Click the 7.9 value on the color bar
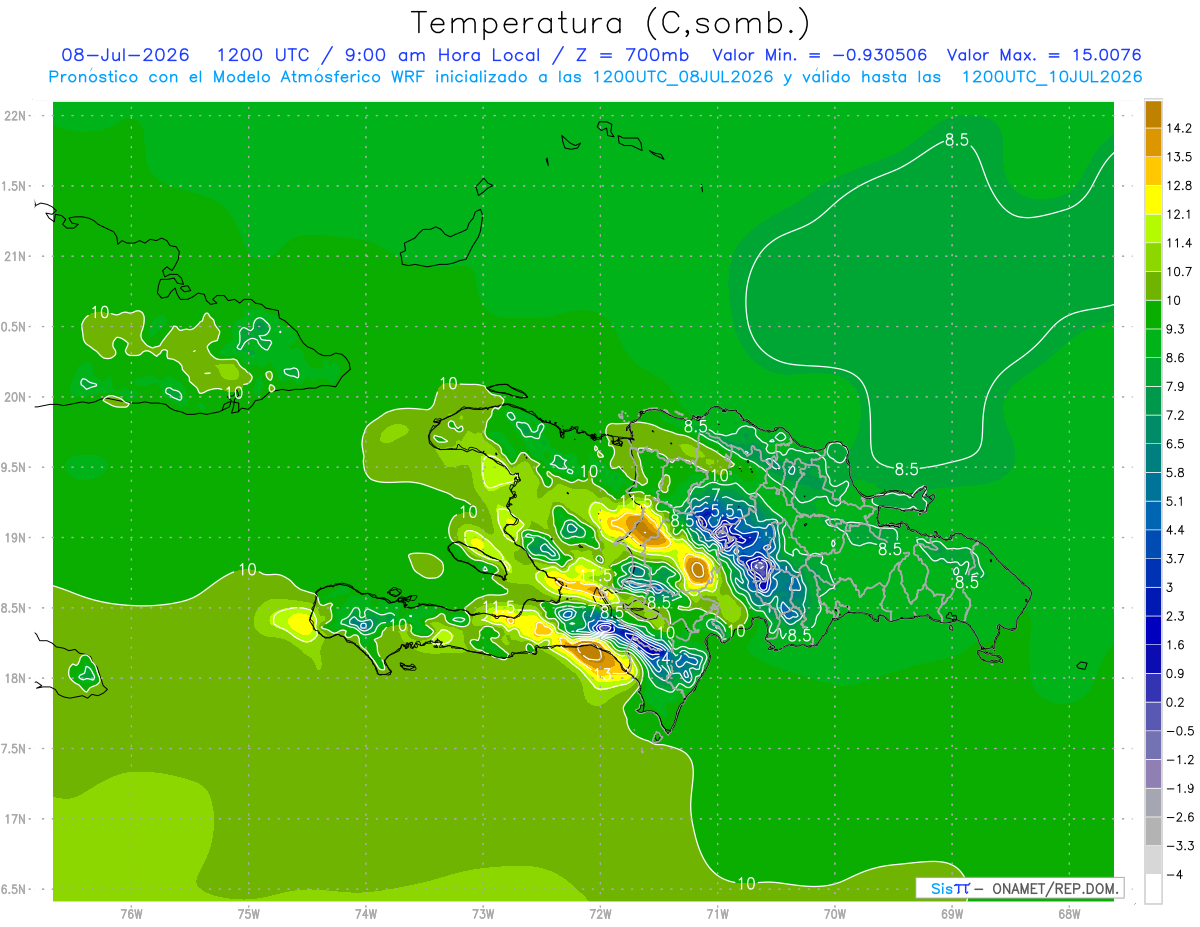Screen dimensions: 1200x927 (1175, 386)
